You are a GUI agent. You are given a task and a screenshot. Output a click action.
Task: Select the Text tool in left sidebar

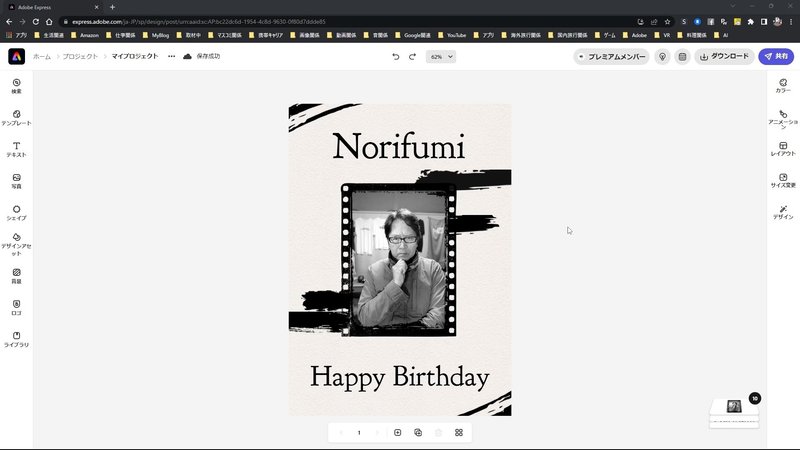click(x=16, y=149)
